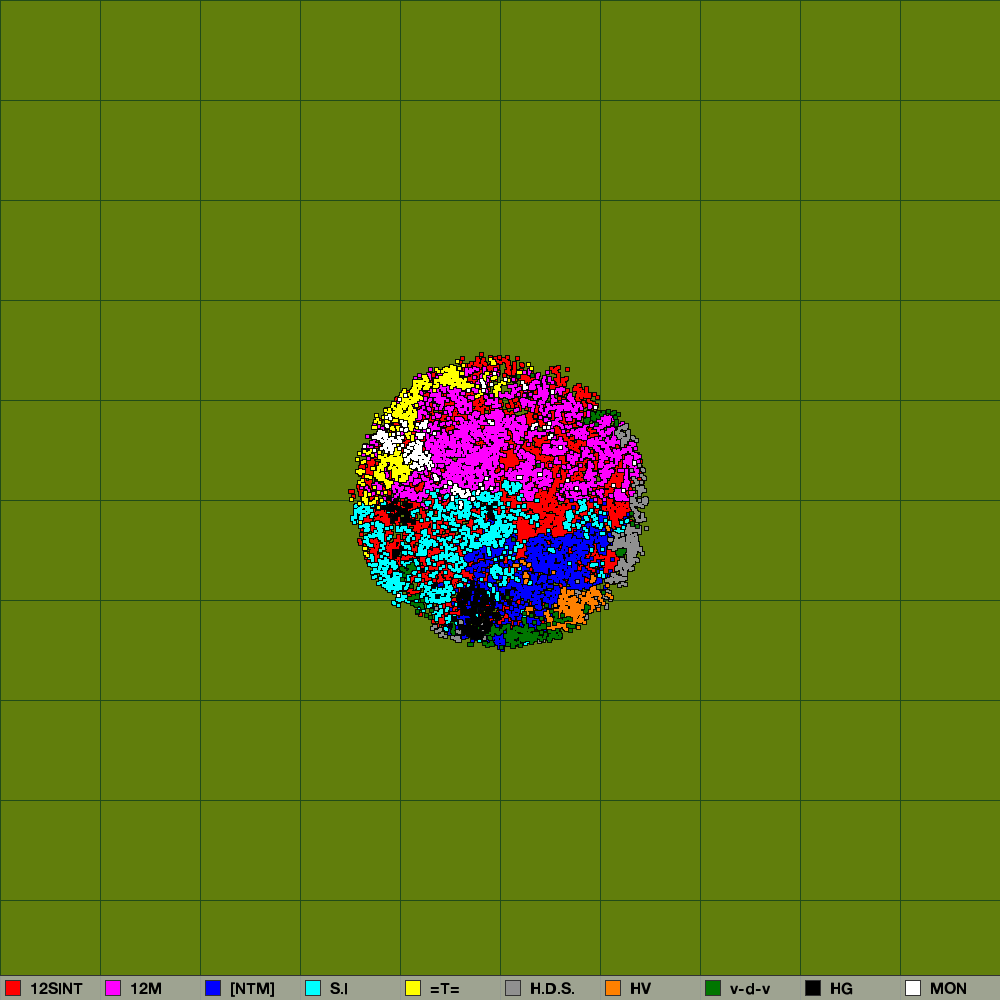Image resolution: width=1000 pixels, height=1000 pixels.
Task: Click the cyan S.I legend swatch
Action: tap(313, 988)
